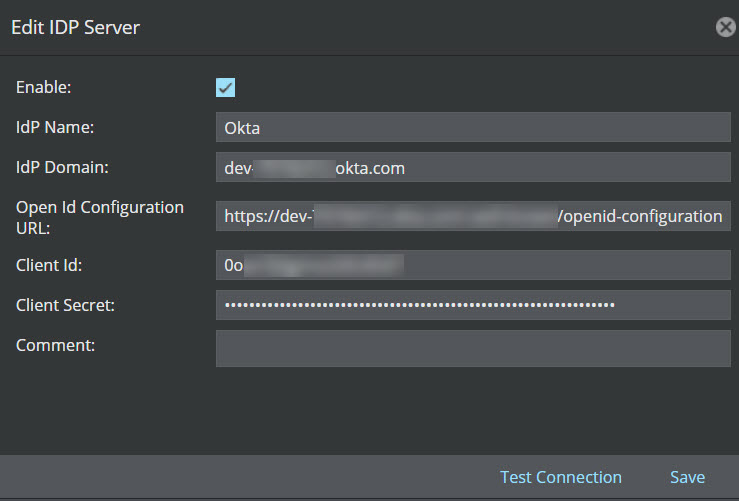Close the Edit IDP Server dialog
739x501 pixels.
coord(725,27)
